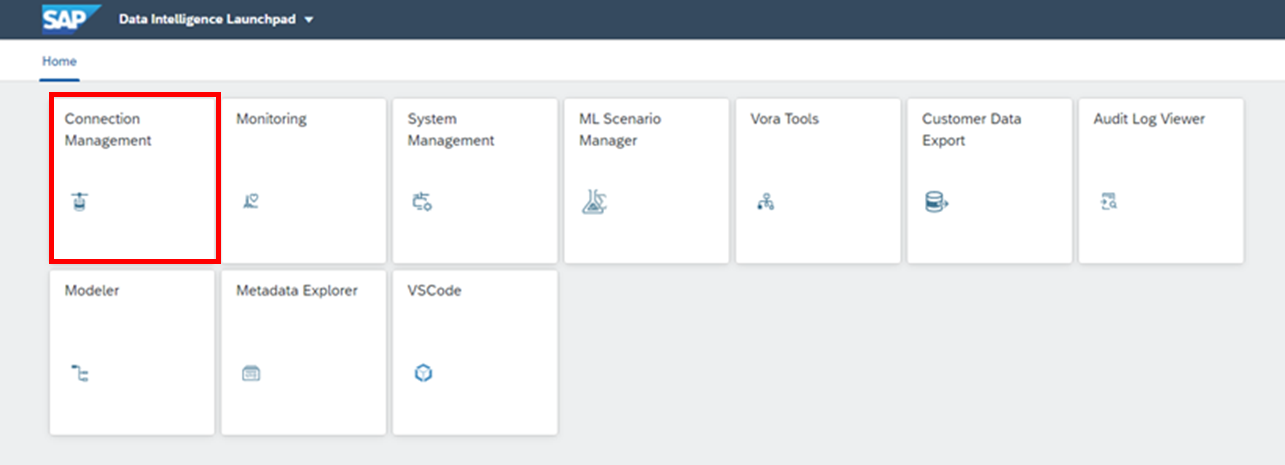Click the System Management tile icon
This screenshot has height=465, width=1285.
tap(422, 203)
